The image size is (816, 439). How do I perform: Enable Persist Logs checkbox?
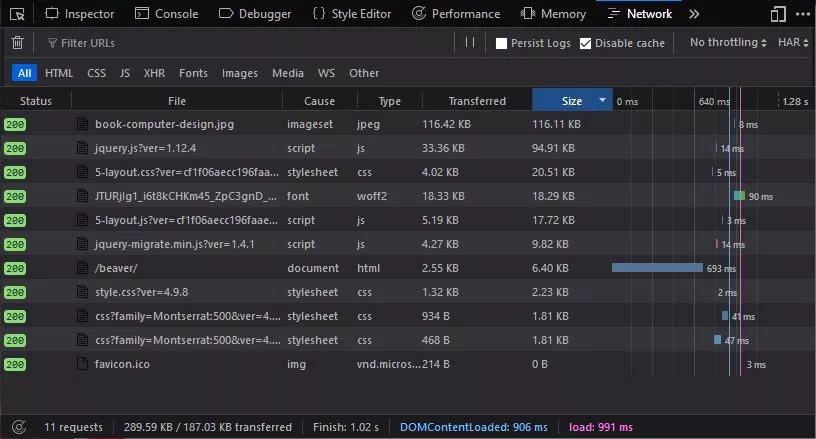(x=502, y=43)
